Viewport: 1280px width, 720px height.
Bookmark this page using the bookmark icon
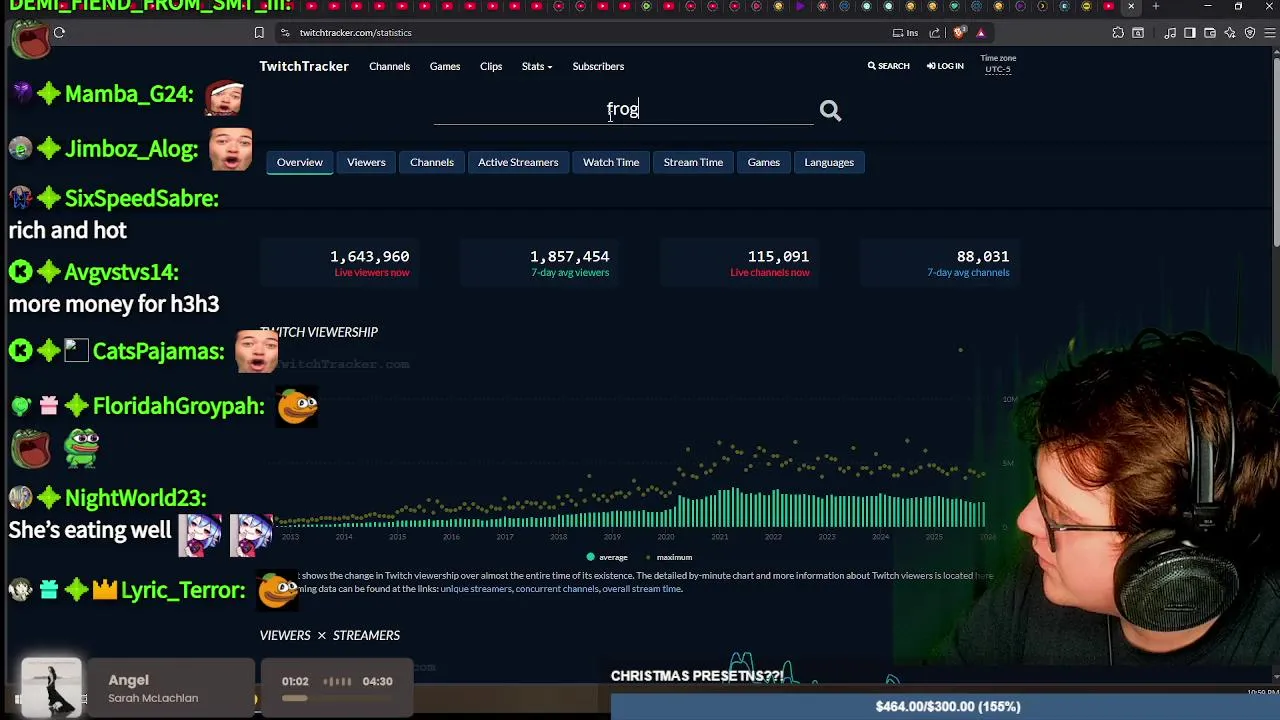(259, 33)
